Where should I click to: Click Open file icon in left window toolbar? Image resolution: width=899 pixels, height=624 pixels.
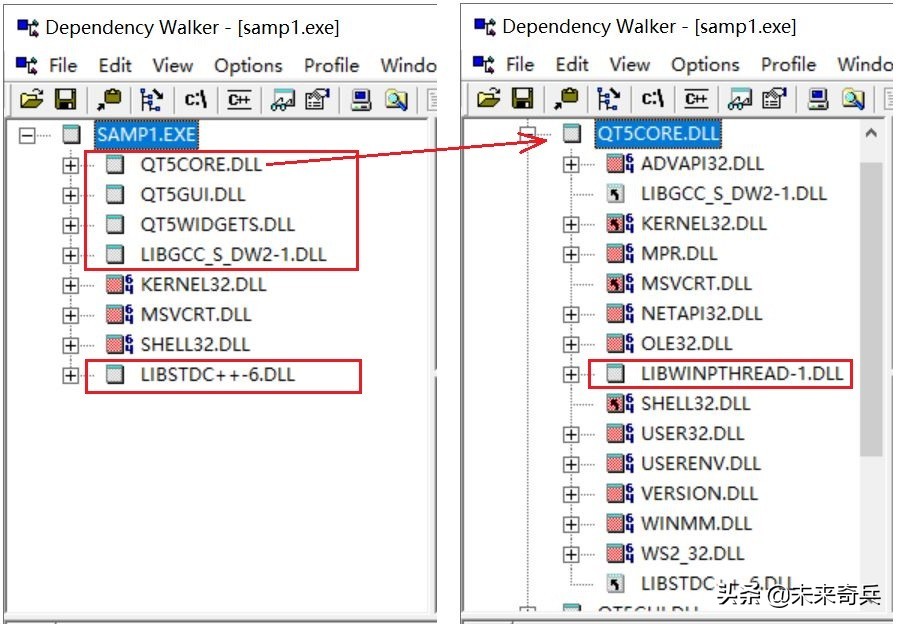[x=32, y=100]
